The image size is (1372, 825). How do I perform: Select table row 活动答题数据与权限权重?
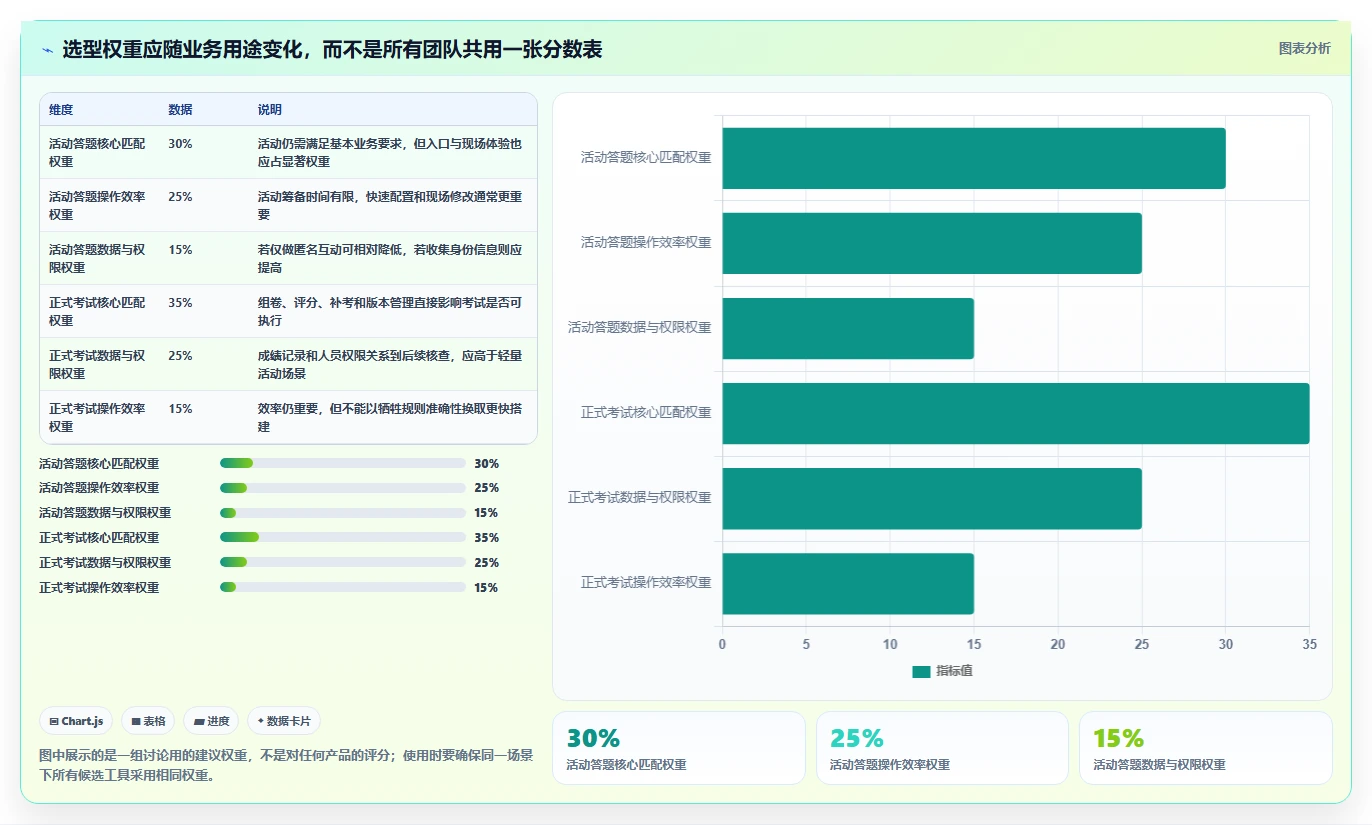[288, 258]
